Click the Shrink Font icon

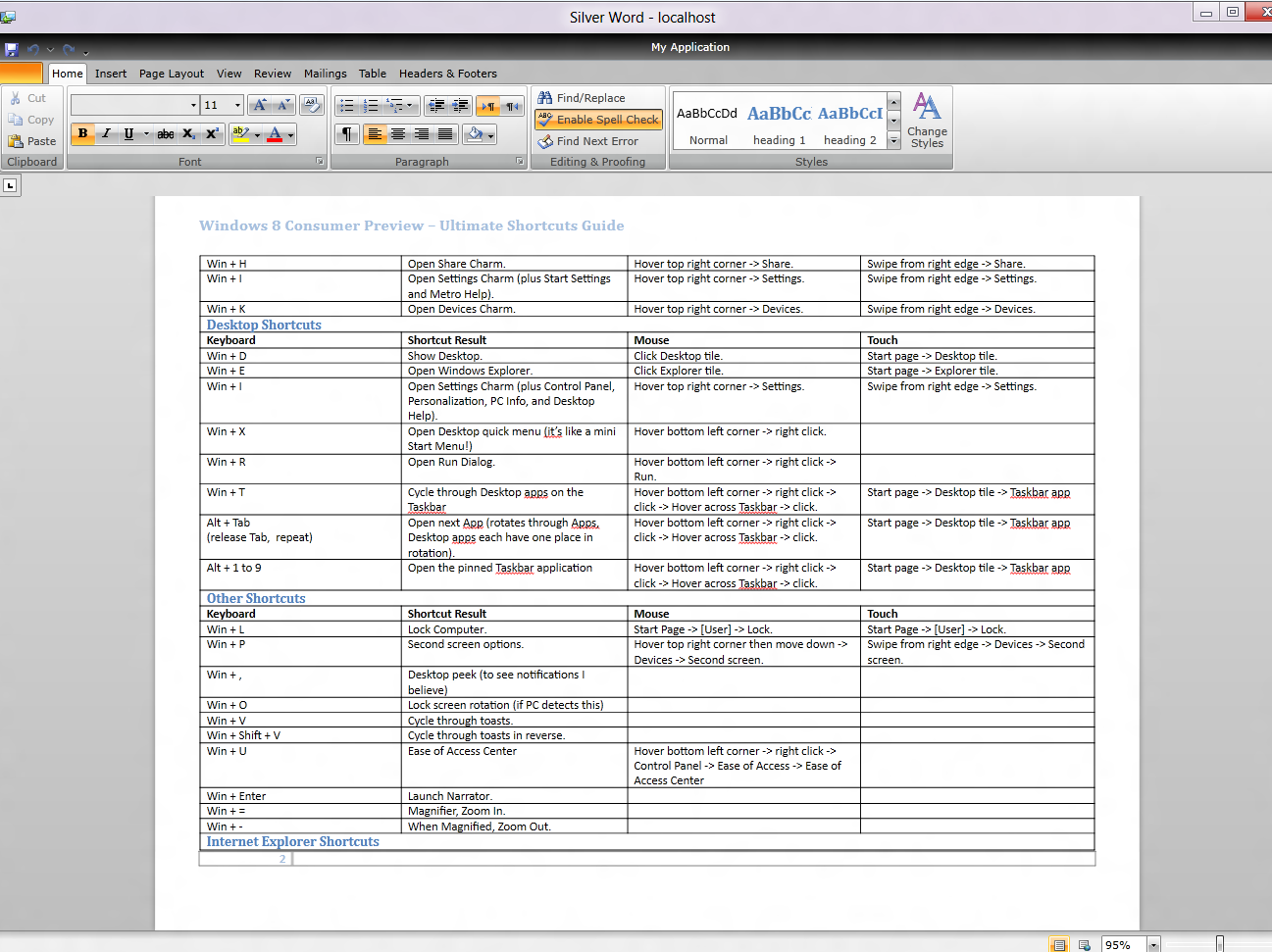[x=282, y=105]
